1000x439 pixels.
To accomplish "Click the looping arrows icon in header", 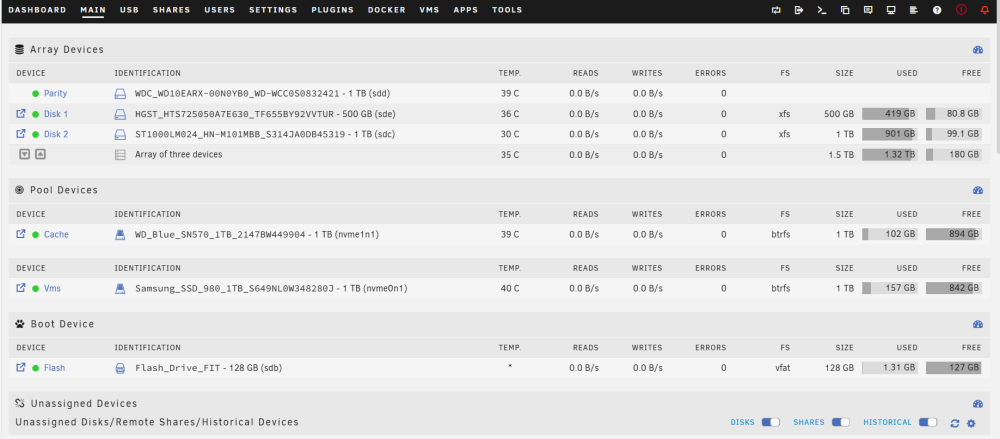I will [x=776, y=10].
